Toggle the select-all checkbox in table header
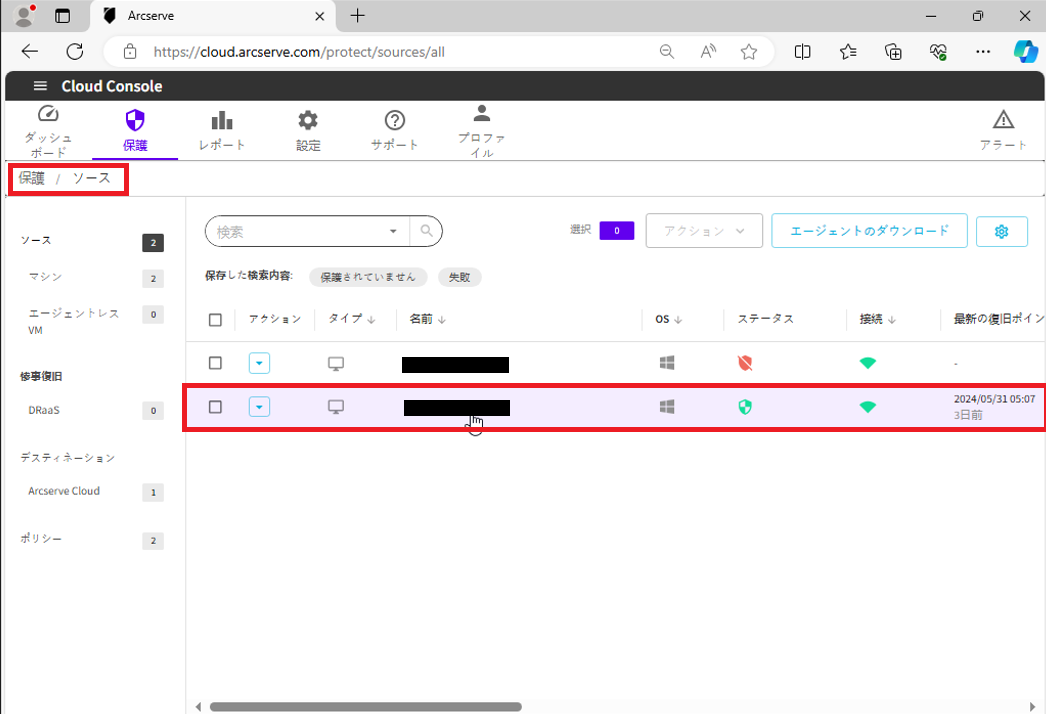The height and width of the screenshot is (714, 1046). point(215,320)
